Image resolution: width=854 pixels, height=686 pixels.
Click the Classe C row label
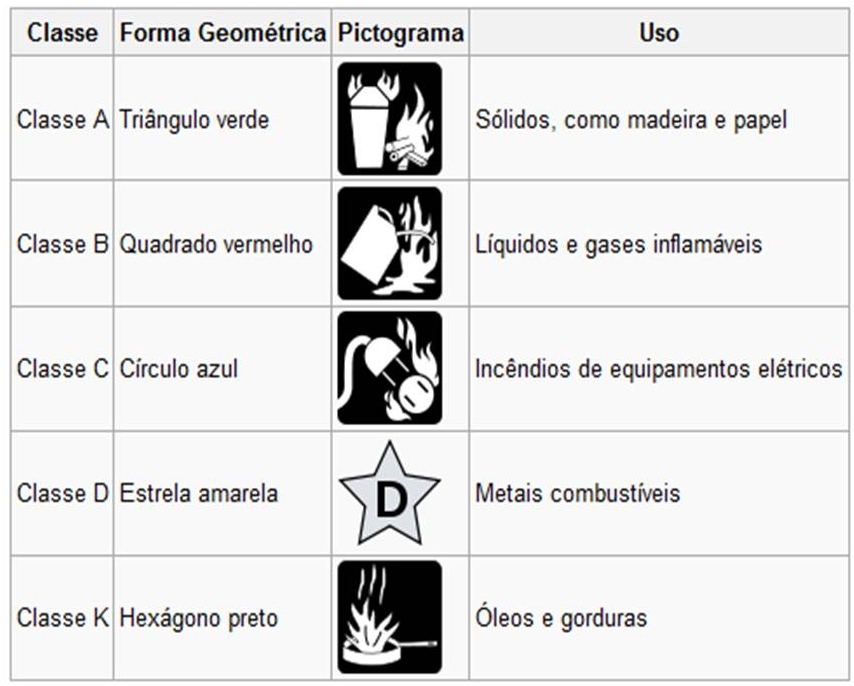click(x=63, y=369)
